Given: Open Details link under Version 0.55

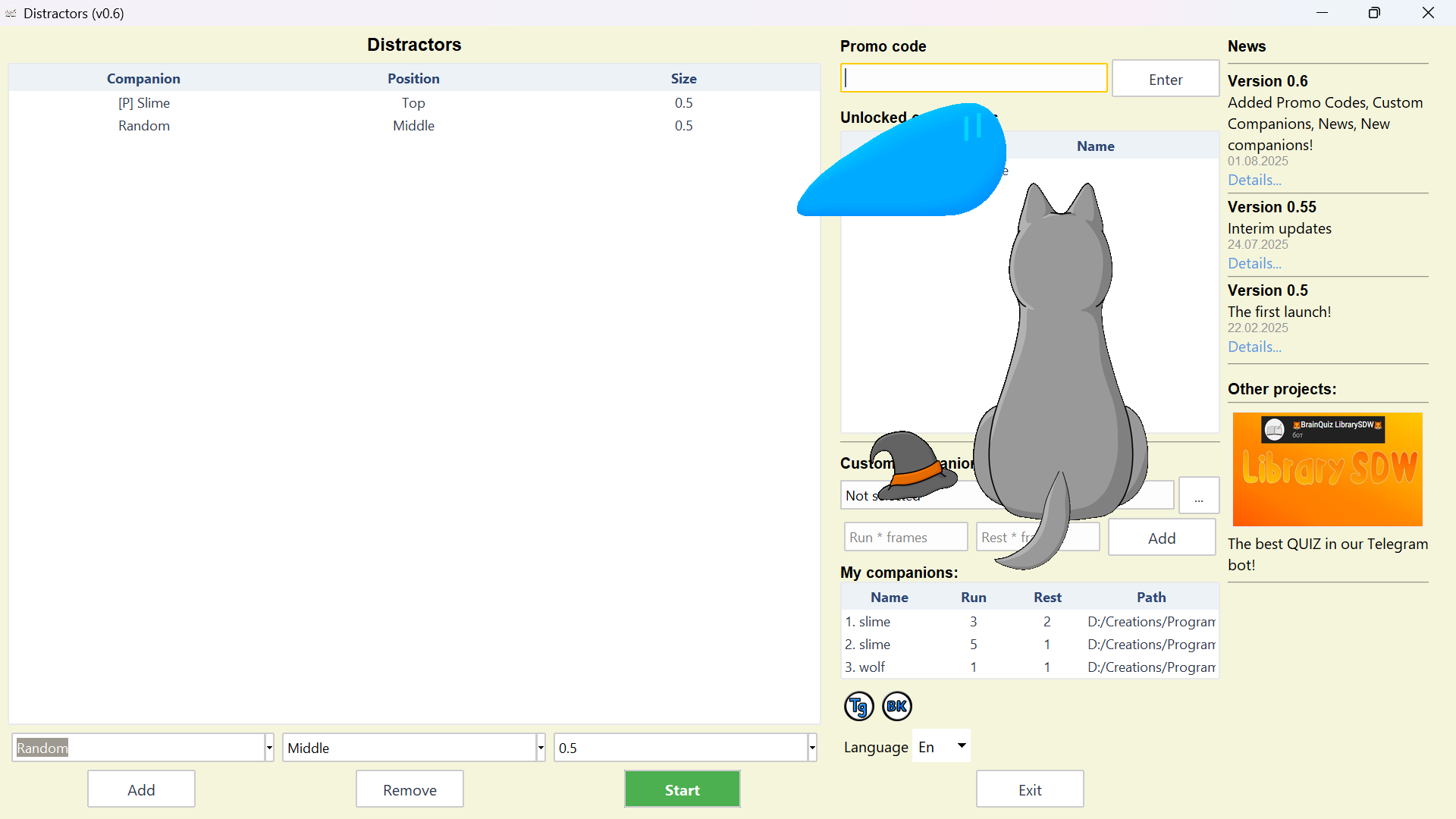Looking at the screenshot, I should coord(1254,263).
